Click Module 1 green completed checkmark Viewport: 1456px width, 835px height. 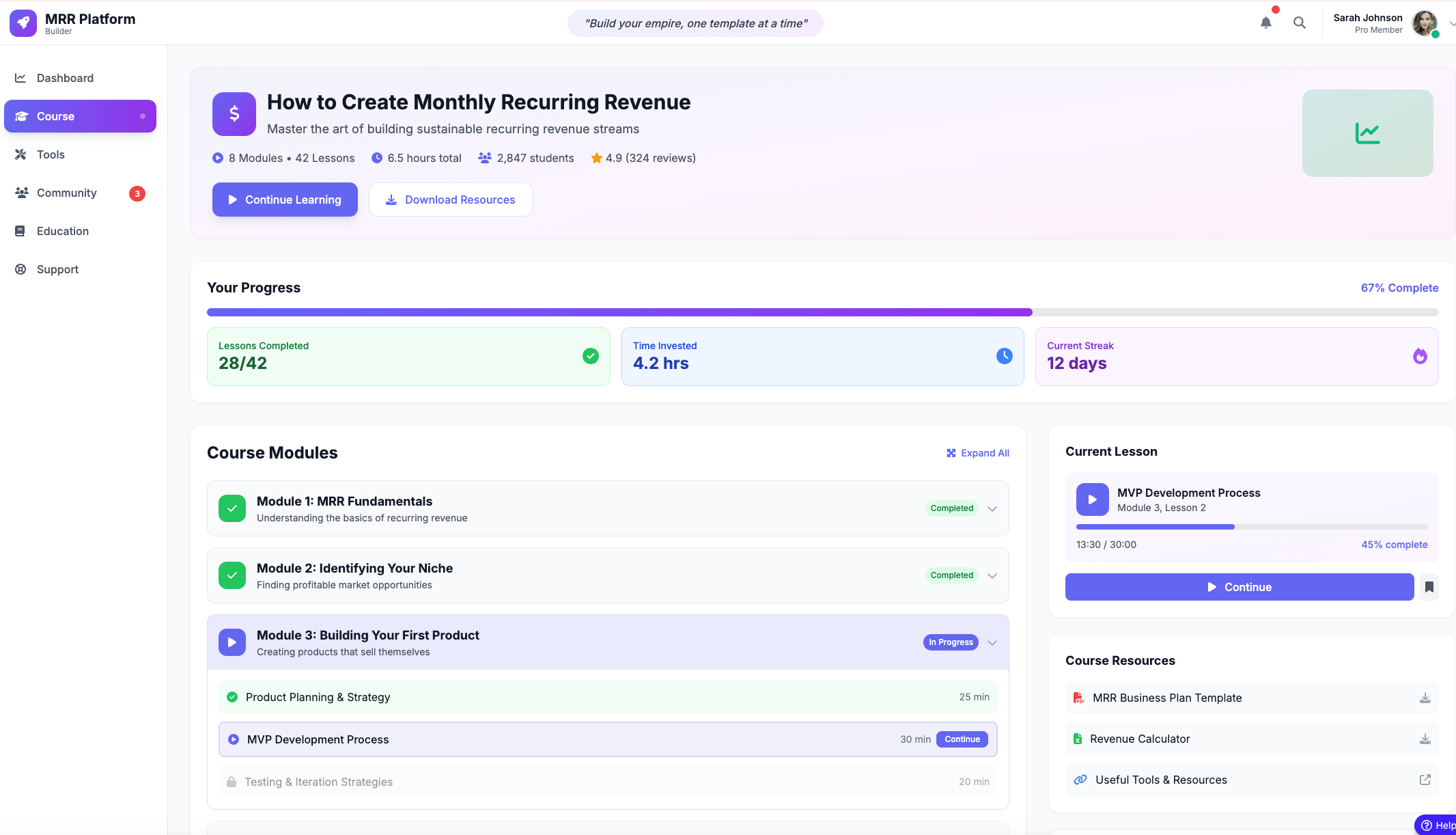tap(232, 508)
